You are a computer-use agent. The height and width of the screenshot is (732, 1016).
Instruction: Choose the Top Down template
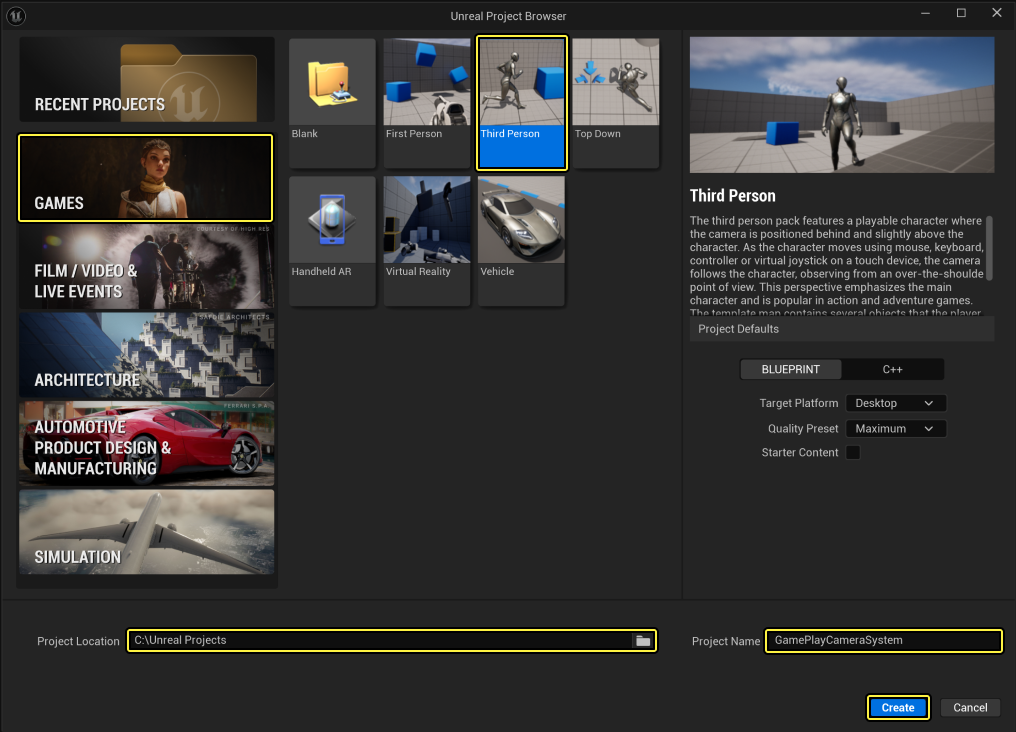(615, 100)
